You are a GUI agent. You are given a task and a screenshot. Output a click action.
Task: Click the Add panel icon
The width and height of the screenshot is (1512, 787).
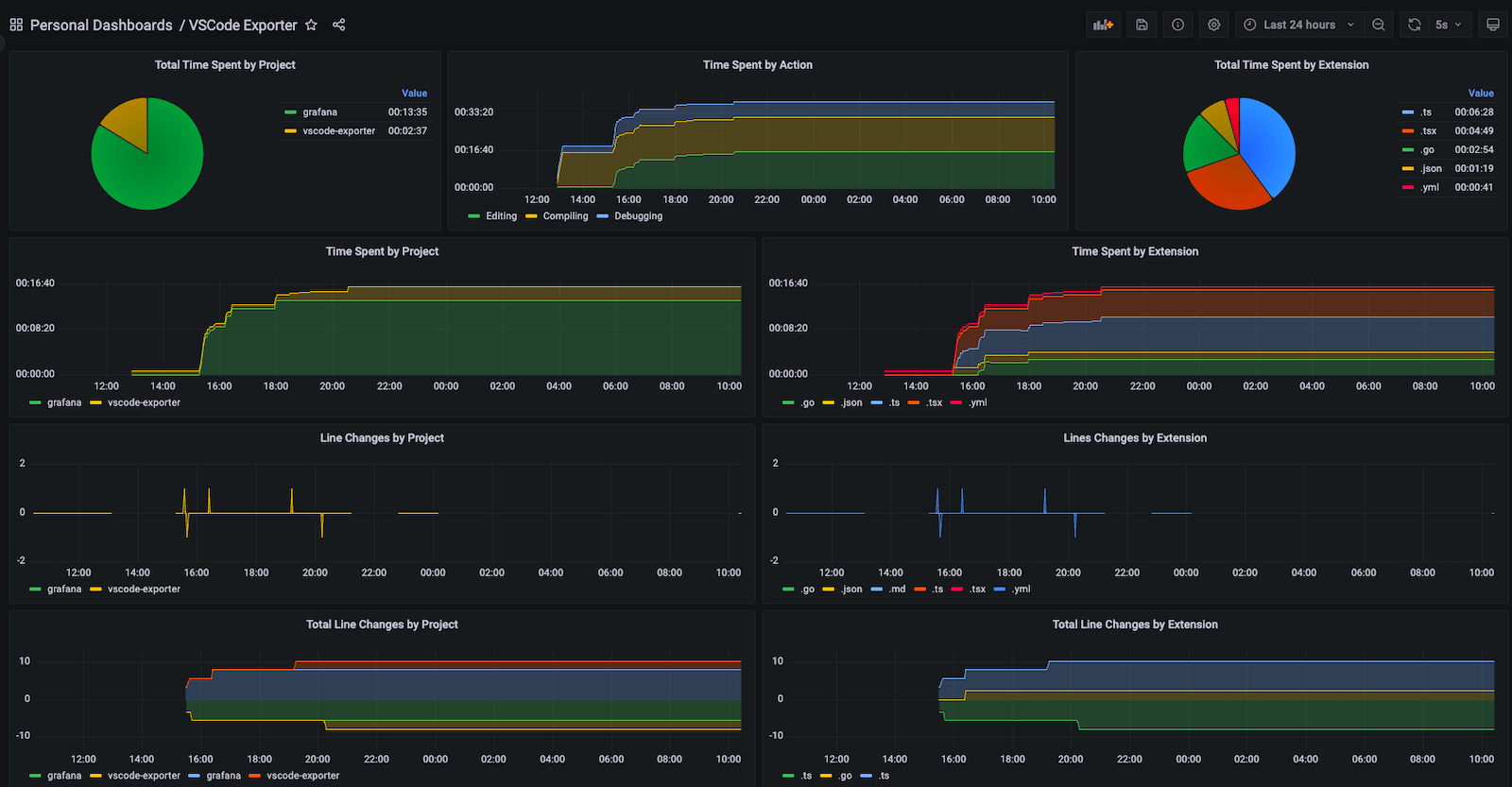1103,25
